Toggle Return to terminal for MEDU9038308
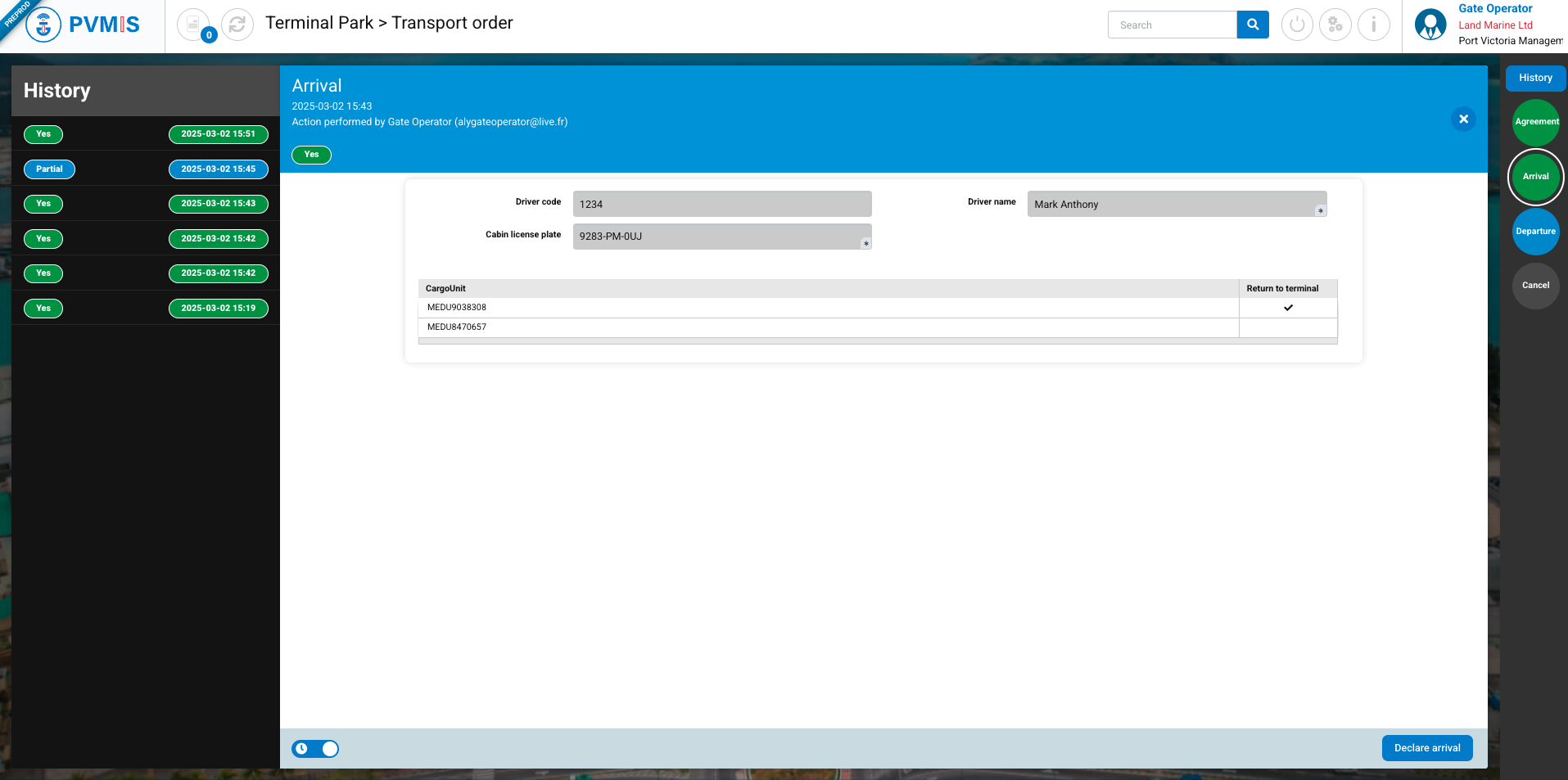This screenshot has height=780, width=1568. [1287, 308]
